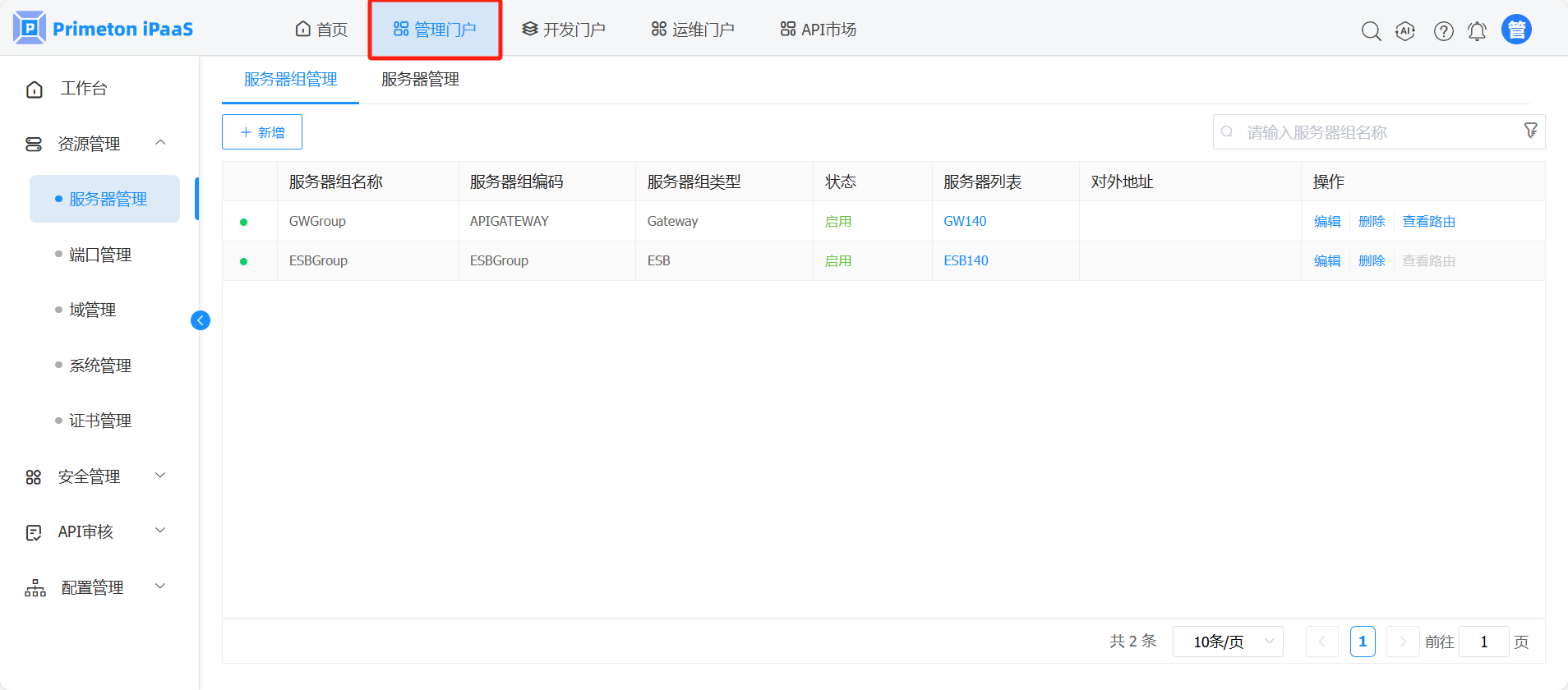Click the Primeton iPaaS logo
Screen dimensions: 1568x690
pos(104,29)
